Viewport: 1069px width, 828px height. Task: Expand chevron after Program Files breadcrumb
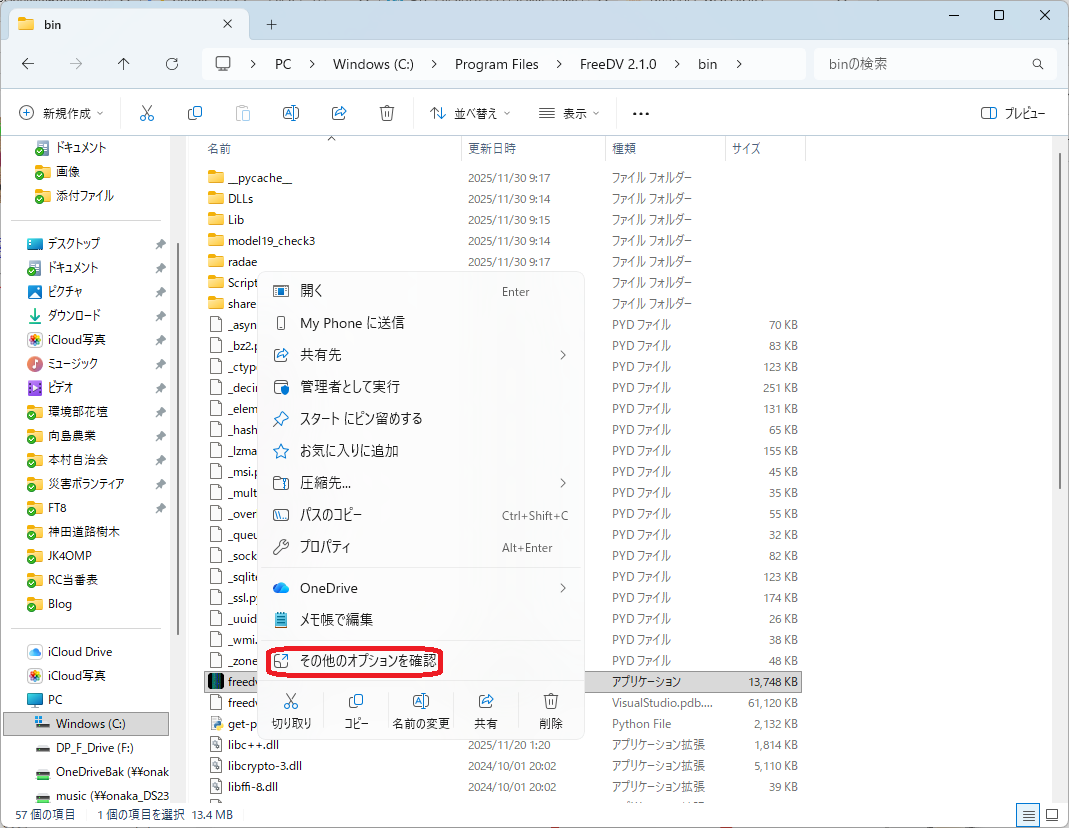(x=559, y=64)
